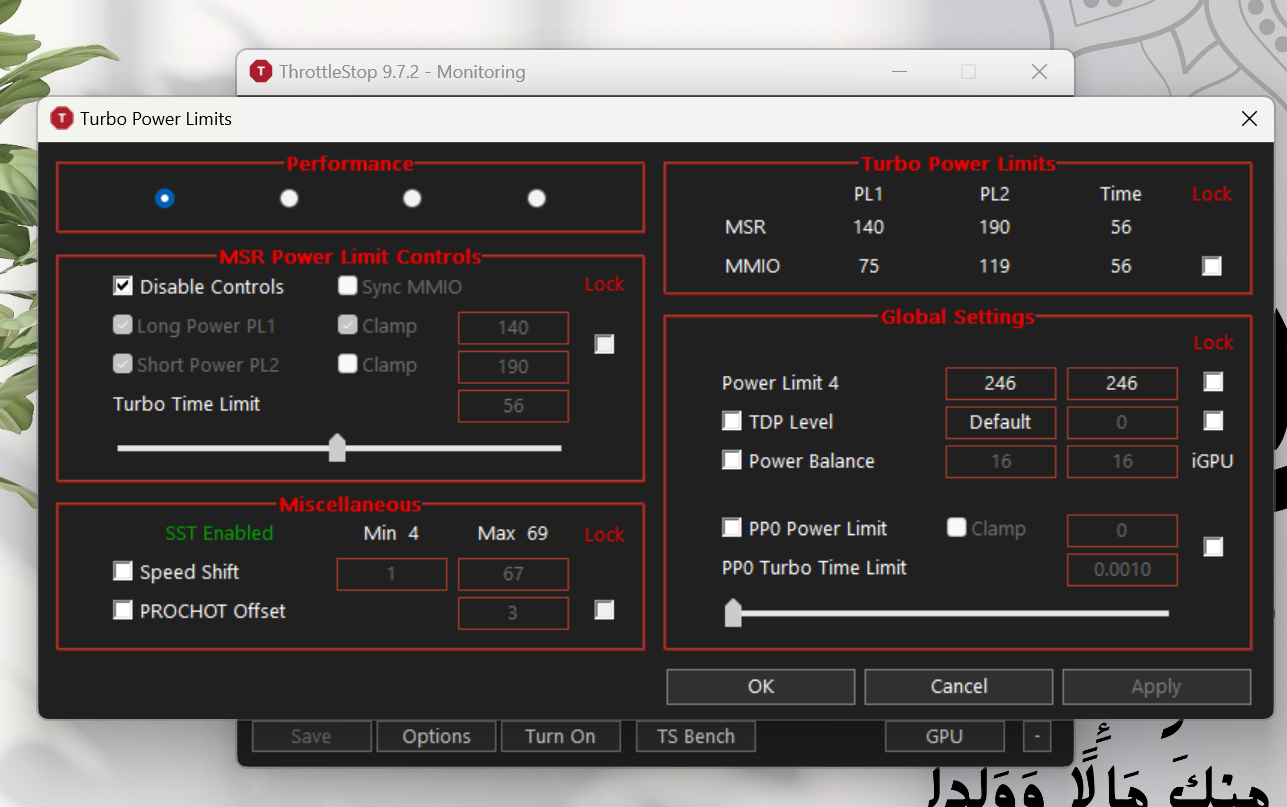Click the Turbo Time Limit field showing 56
The height and width of the screenshot is (807, 1287).
[513, 406]
